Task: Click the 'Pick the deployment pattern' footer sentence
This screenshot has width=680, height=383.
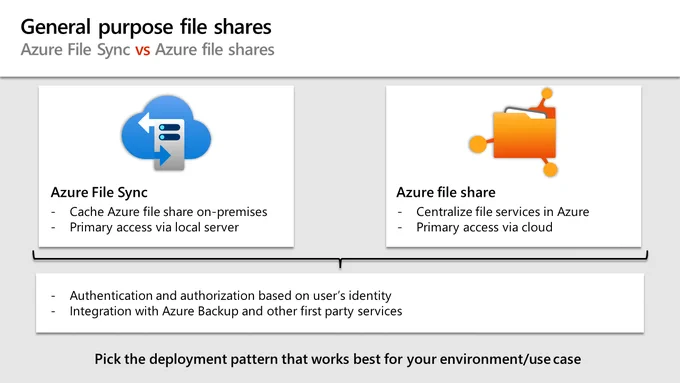Action: pos(338,359)
